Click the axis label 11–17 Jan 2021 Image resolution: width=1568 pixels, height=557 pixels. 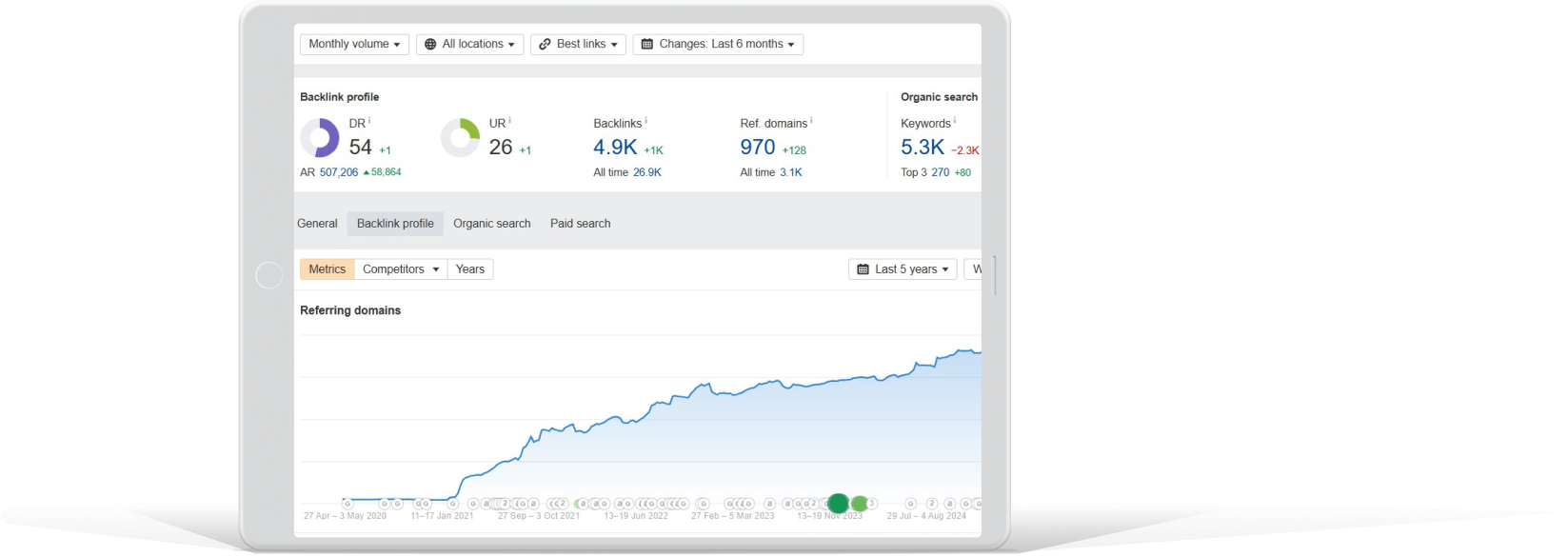pos(442,516)
